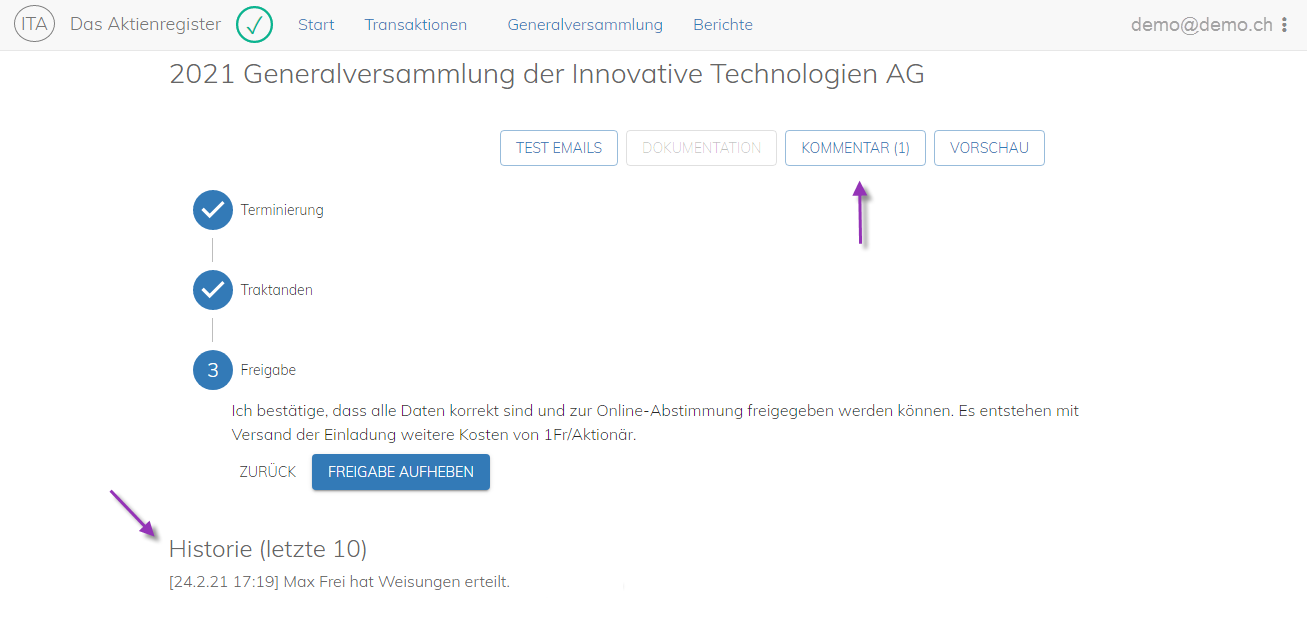The width and height of the screenshot is (1307, 626).
Task: Click the Freigabe step number 3 circle
Action: [x=212, y=370]
